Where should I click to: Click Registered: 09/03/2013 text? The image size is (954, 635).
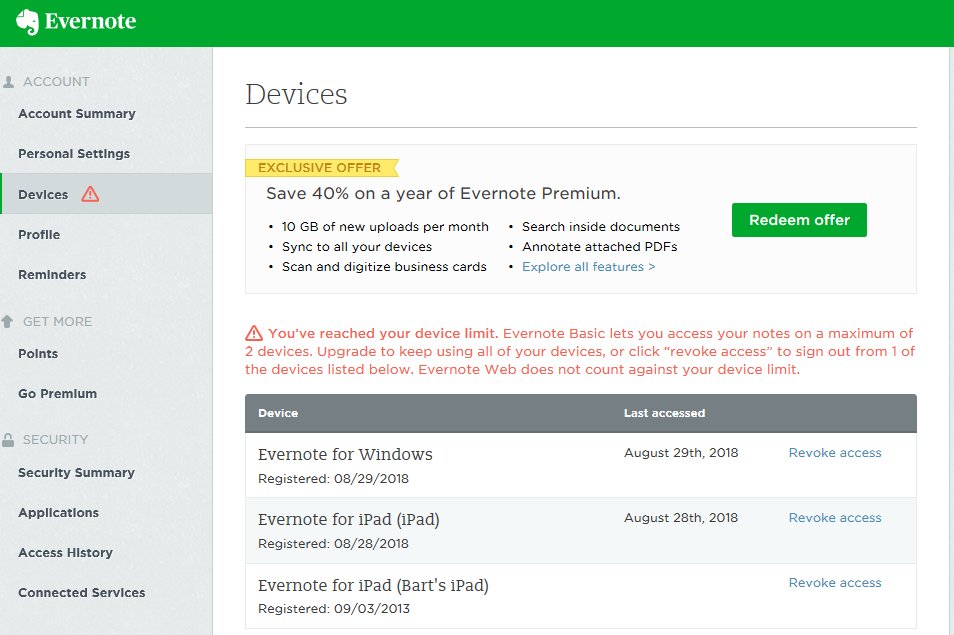334,609
